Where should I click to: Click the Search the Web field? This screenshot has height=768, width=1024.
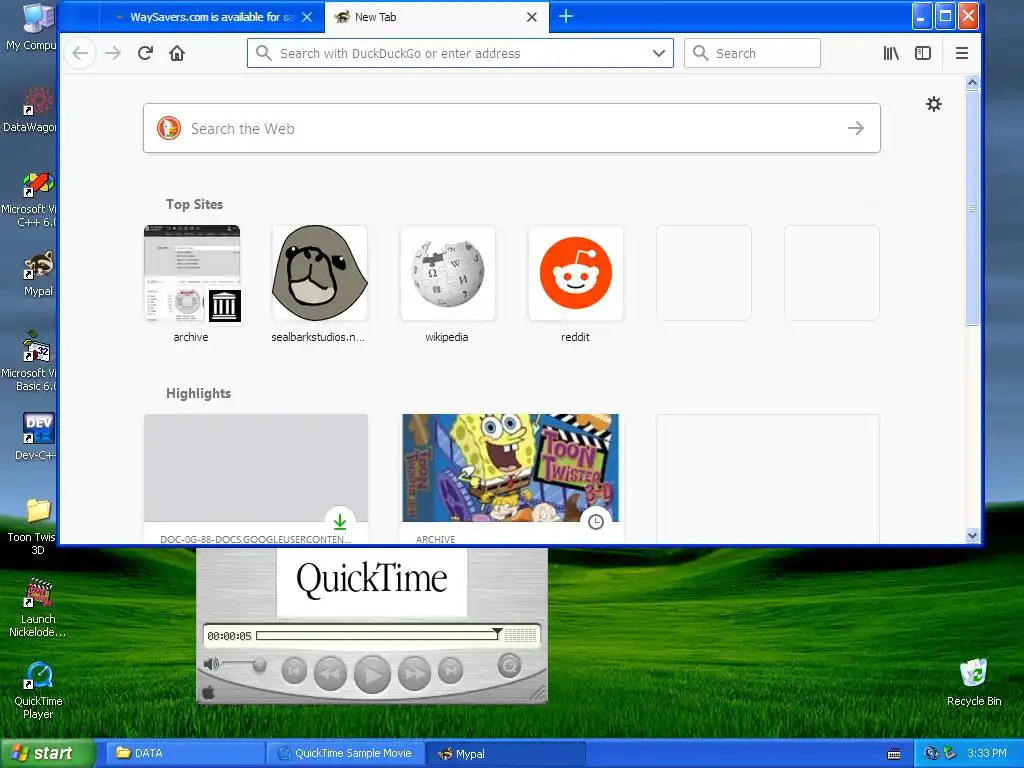pyautogui.click(x=511, y=128)
